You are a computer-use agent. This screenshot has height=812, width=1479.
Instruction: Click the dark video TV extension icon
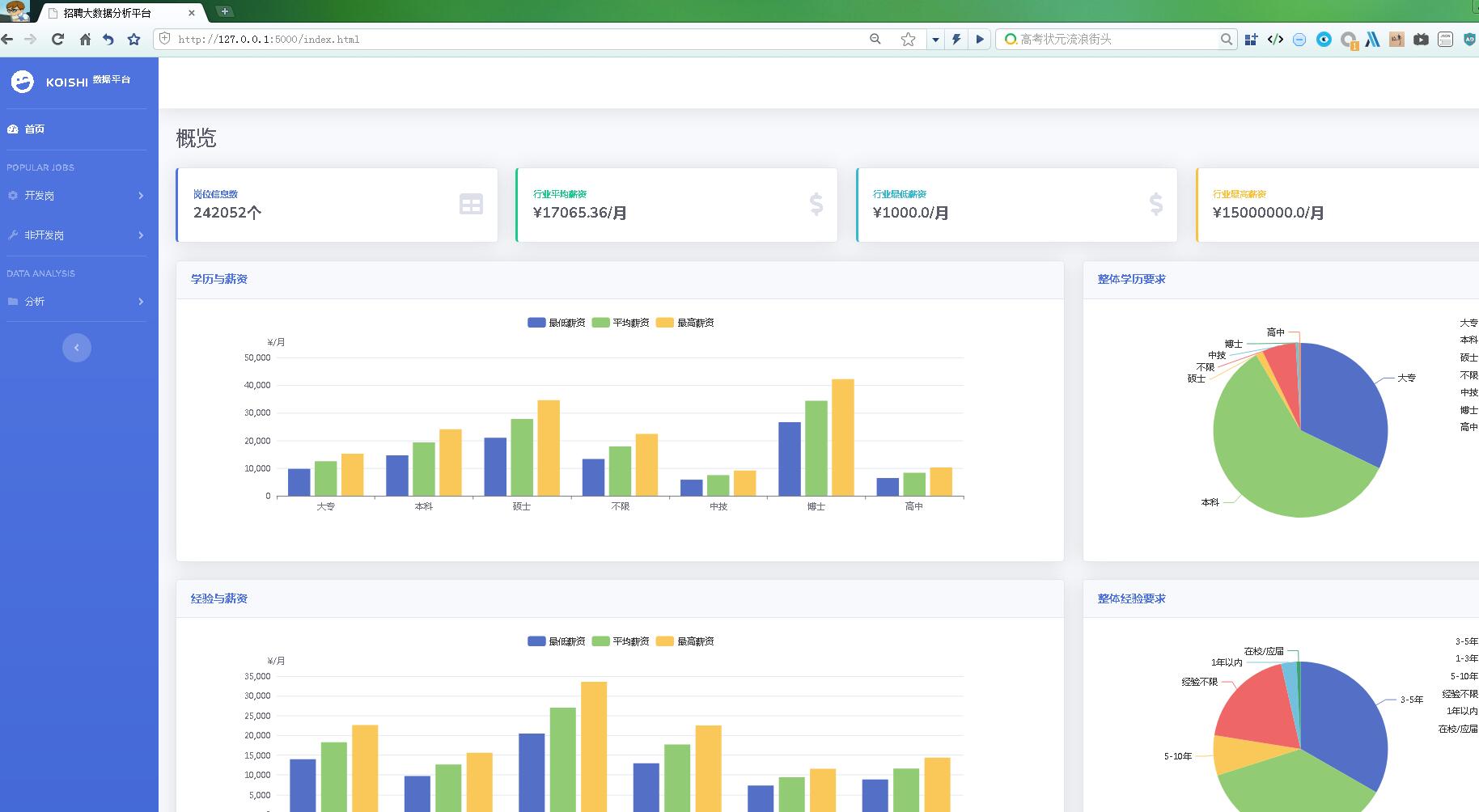(1421, 39)
